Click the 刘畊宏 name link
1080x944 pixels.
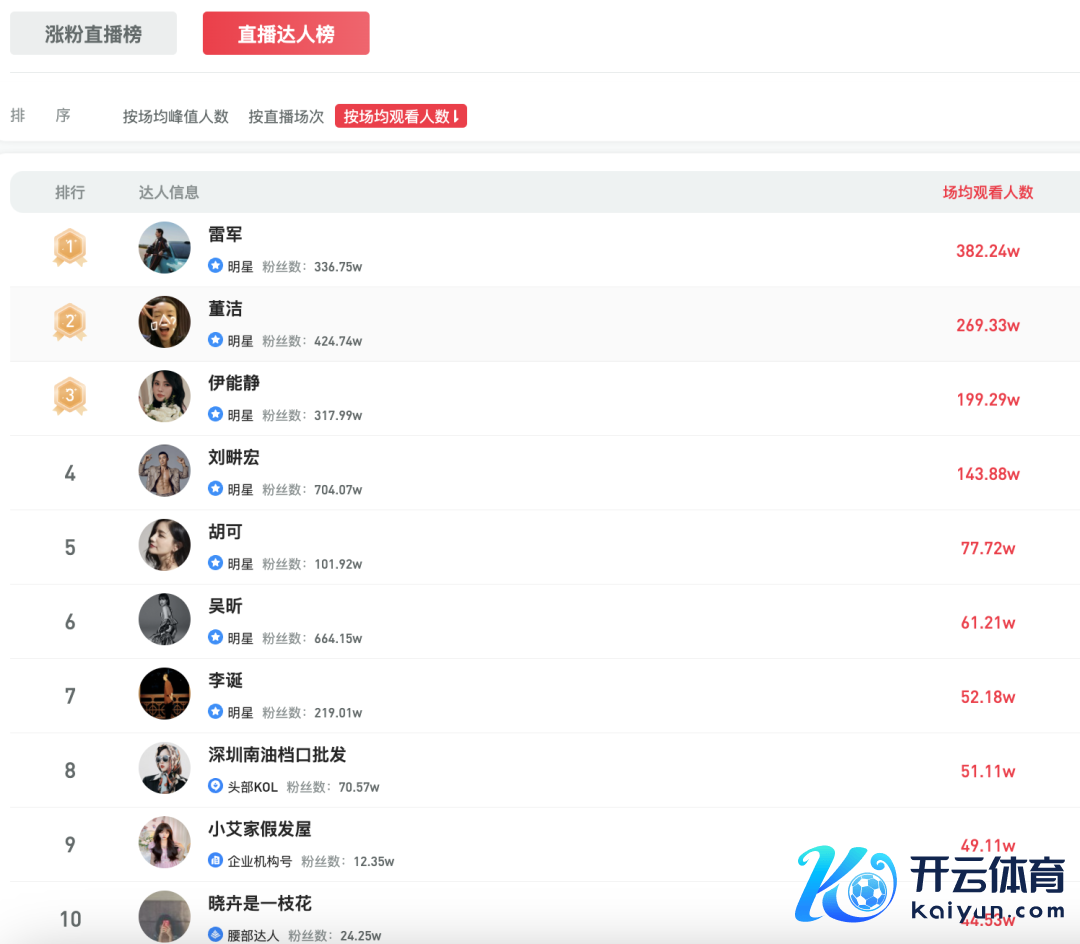[233, 458]
